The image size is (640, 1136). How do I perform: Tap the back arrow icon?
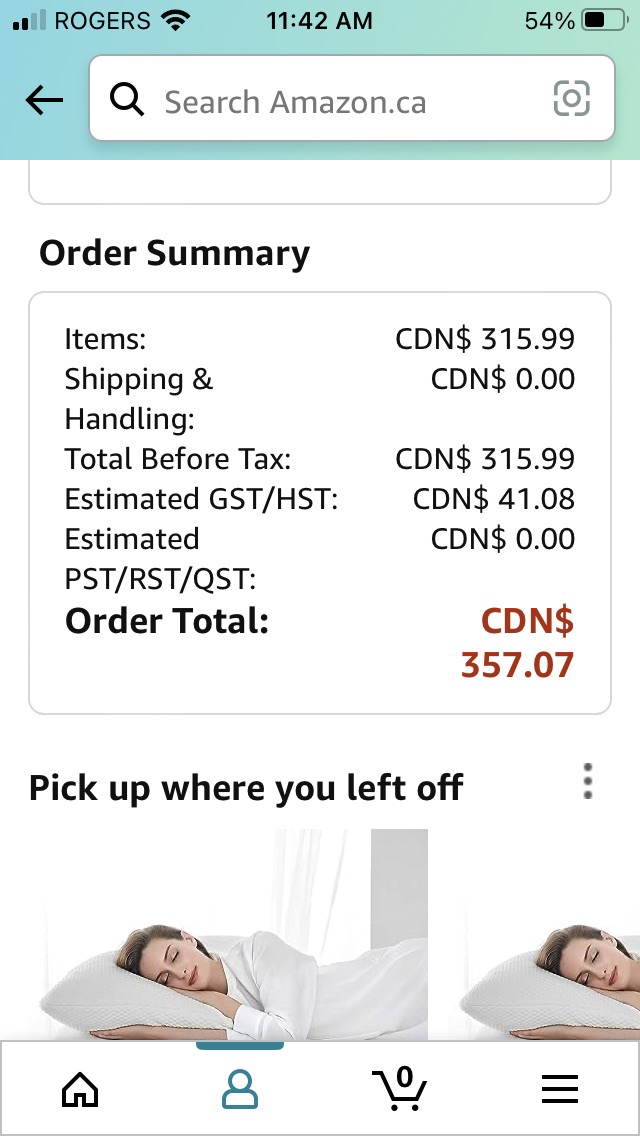[44, 100]
